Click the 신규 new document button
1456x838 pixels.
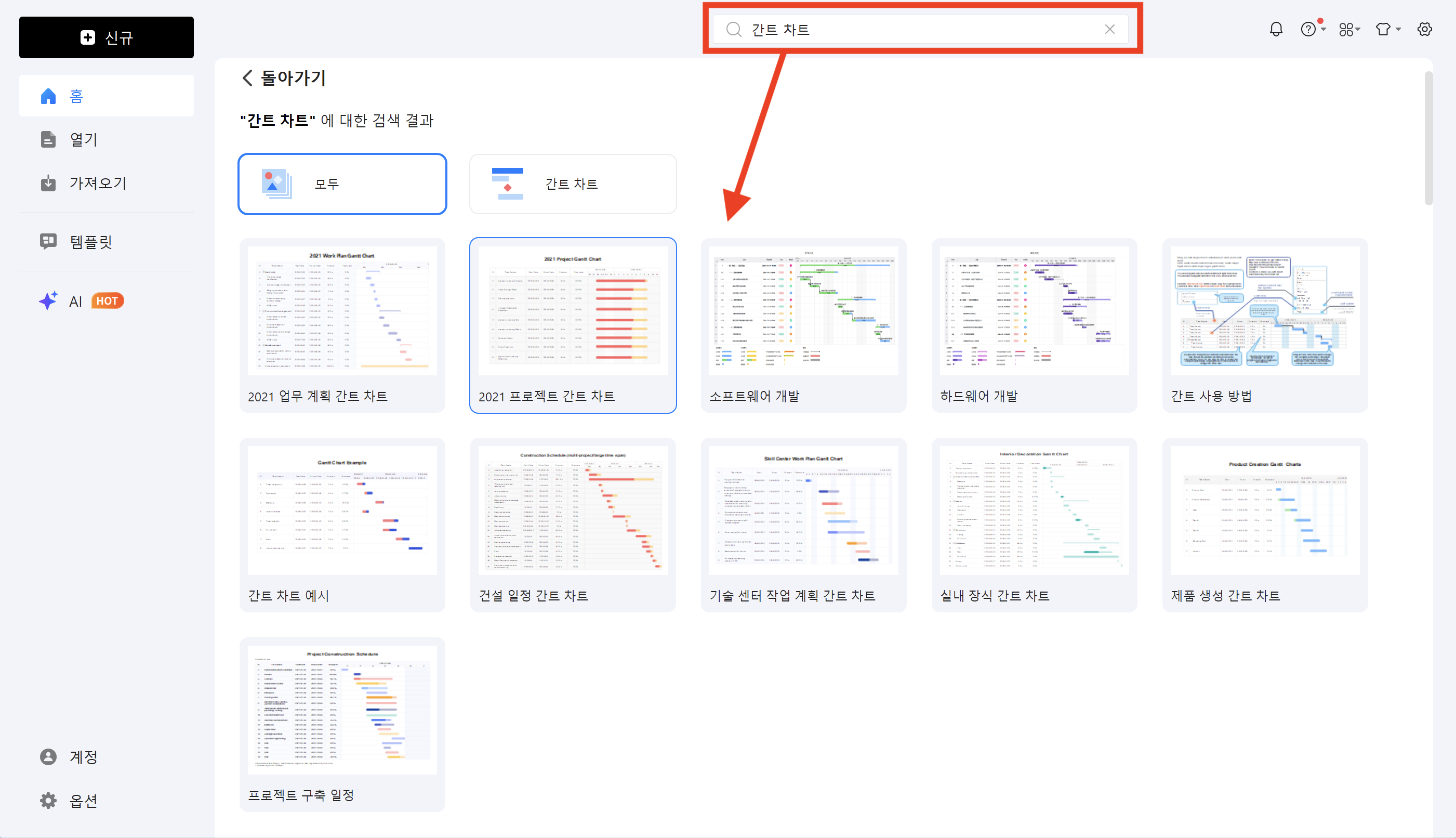[107, 37]
